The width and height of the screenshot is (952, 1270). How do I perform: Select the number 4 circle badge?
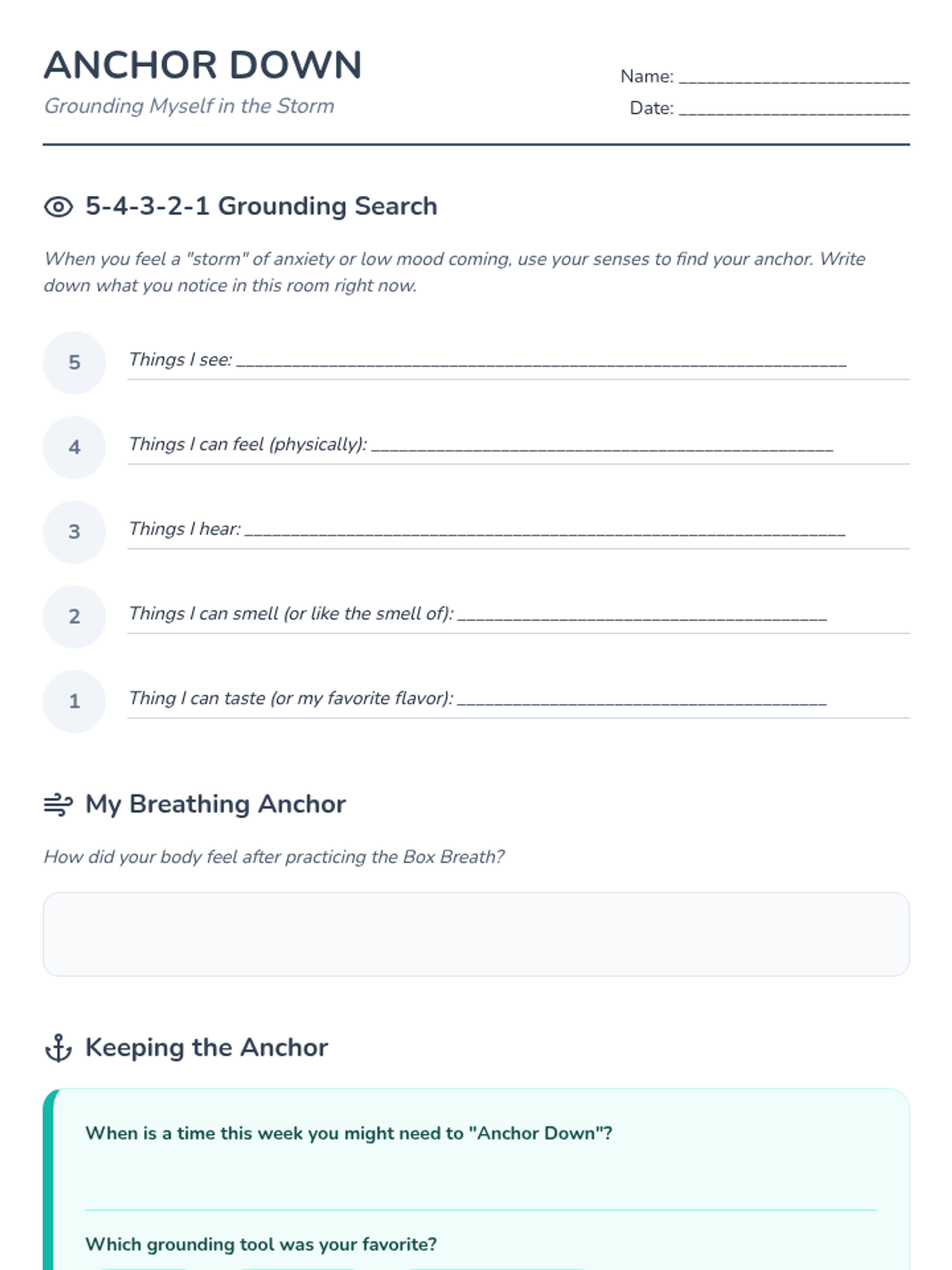(x=74, y=447)
